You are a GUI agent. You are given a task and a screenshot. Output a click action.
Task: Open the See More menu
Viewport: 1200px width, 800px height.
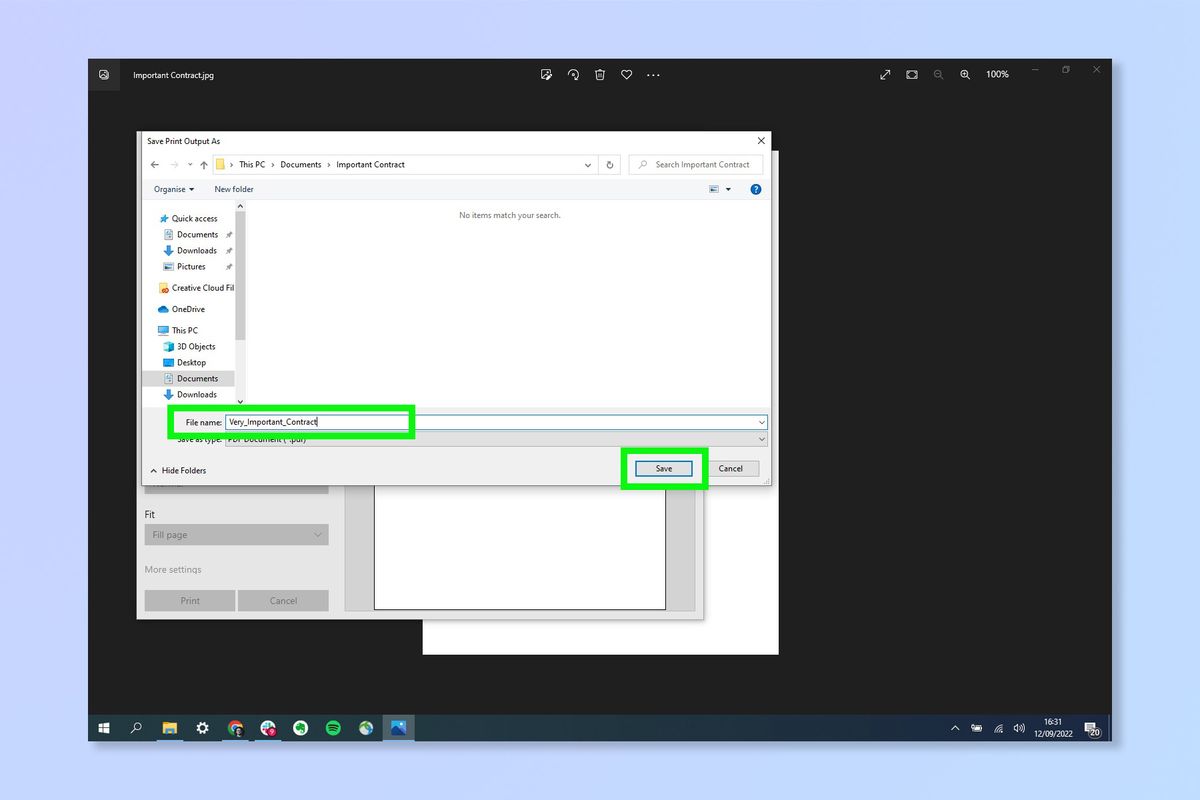(653, 74)
